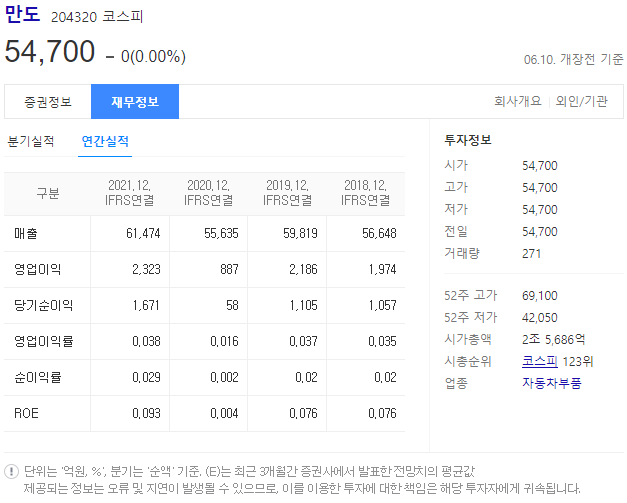
Task: Click the 순이익률 value 0.002
Action: [x=224, y=377]
